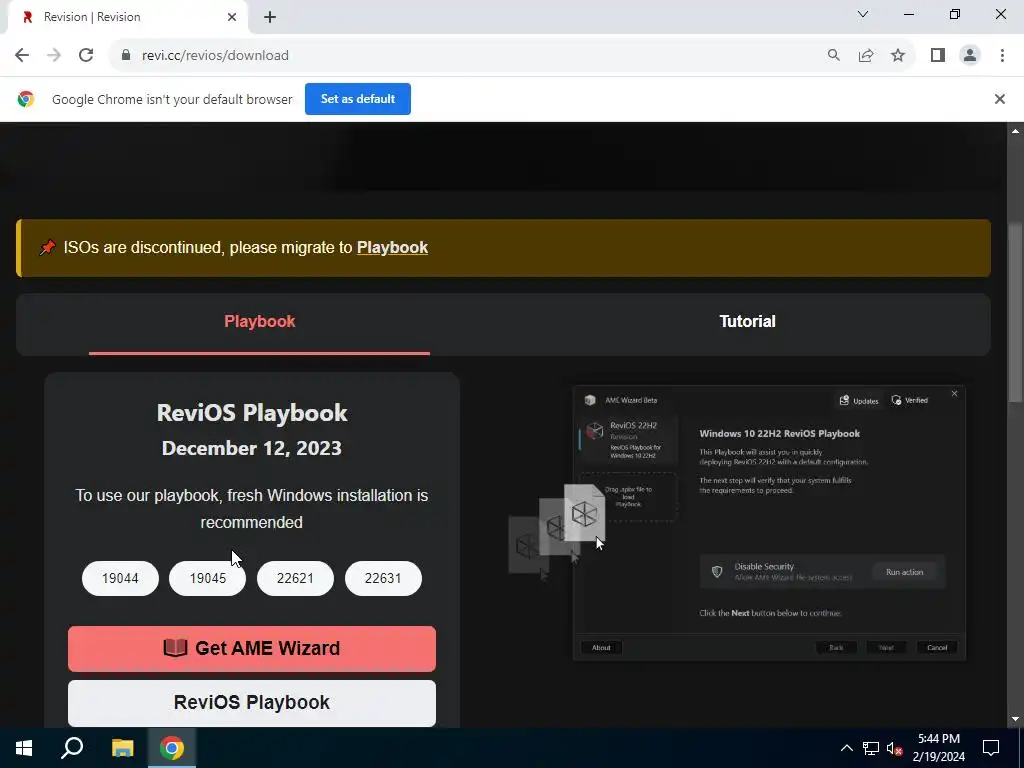Click the December 12, 2023 date text
1024x768 pixels.
[252, 449]
